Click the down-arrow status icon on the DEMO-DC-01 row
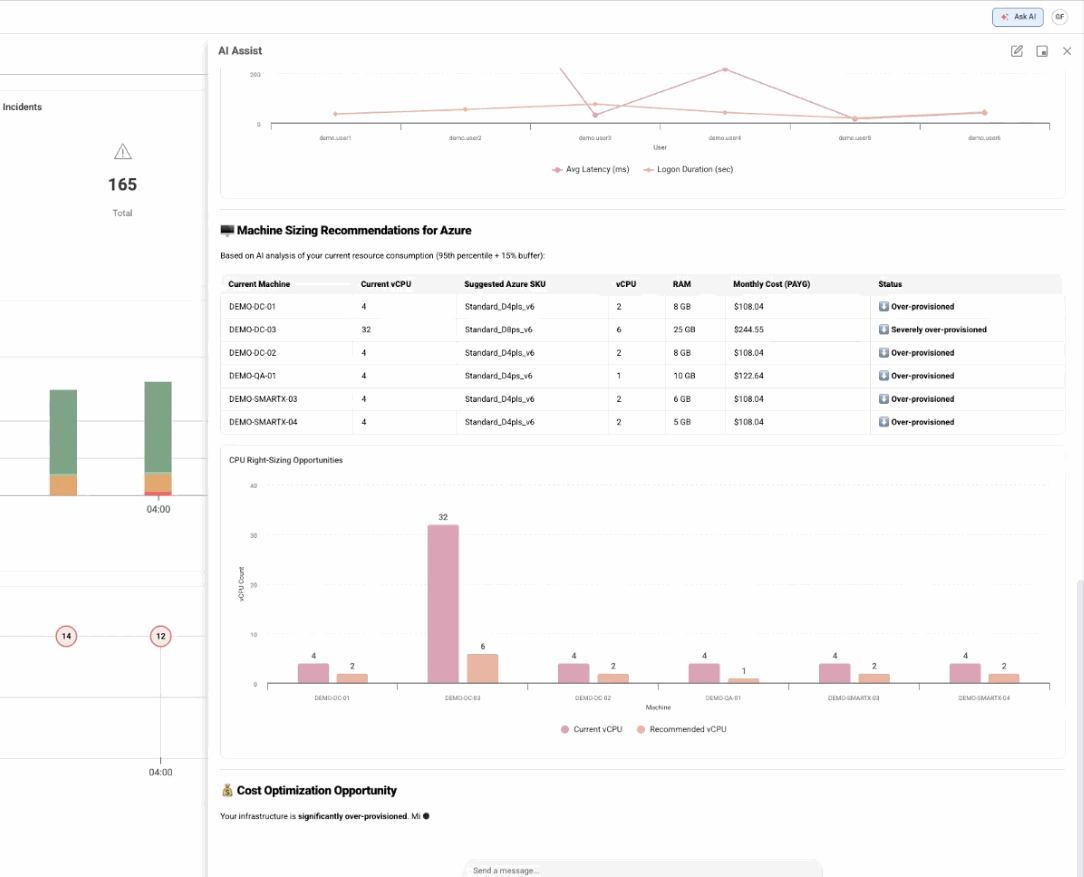The height and width of the screenshot is (877, 1084). point(884,306)
